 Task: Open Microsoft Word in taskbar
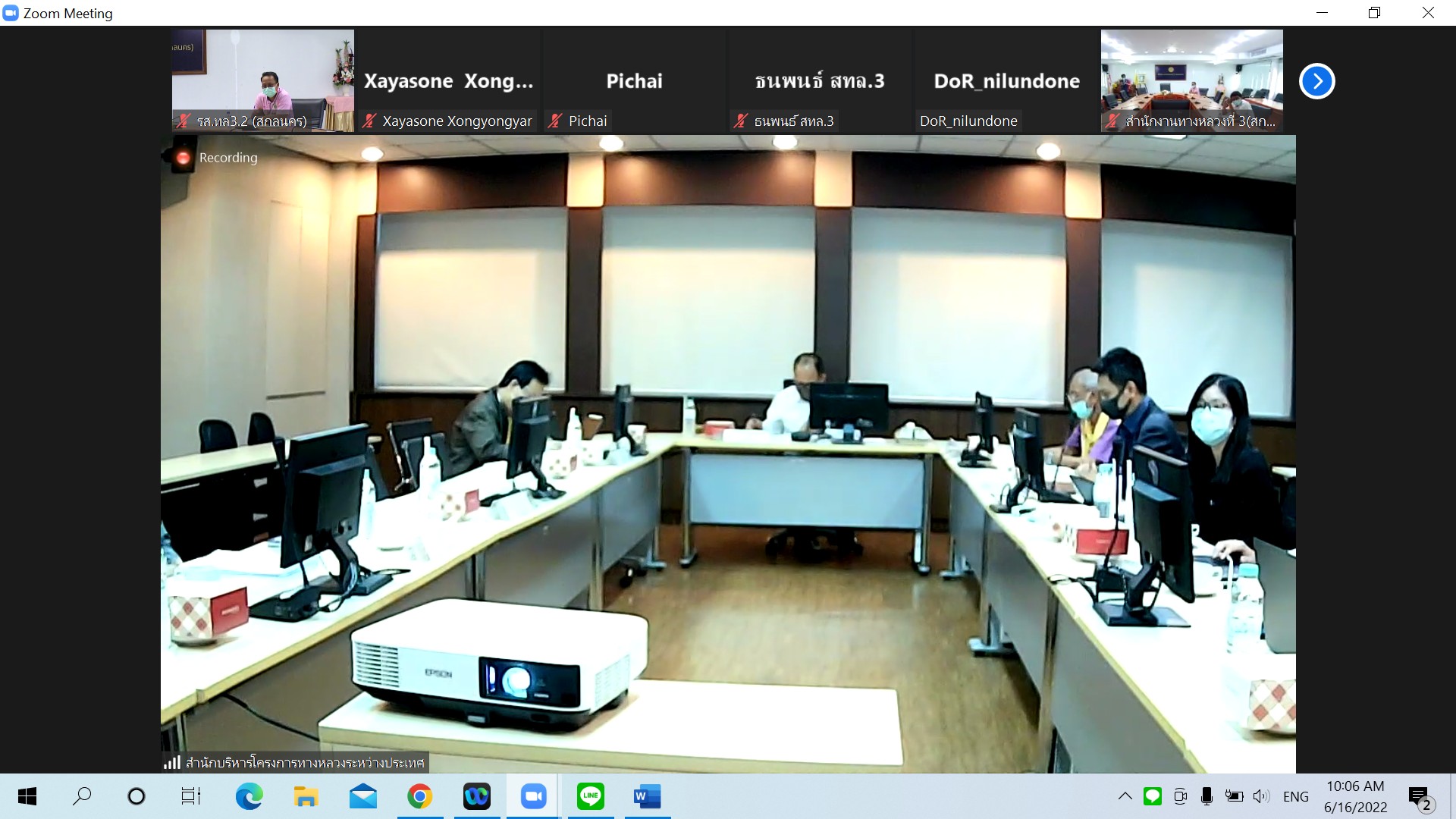(647, 796)
